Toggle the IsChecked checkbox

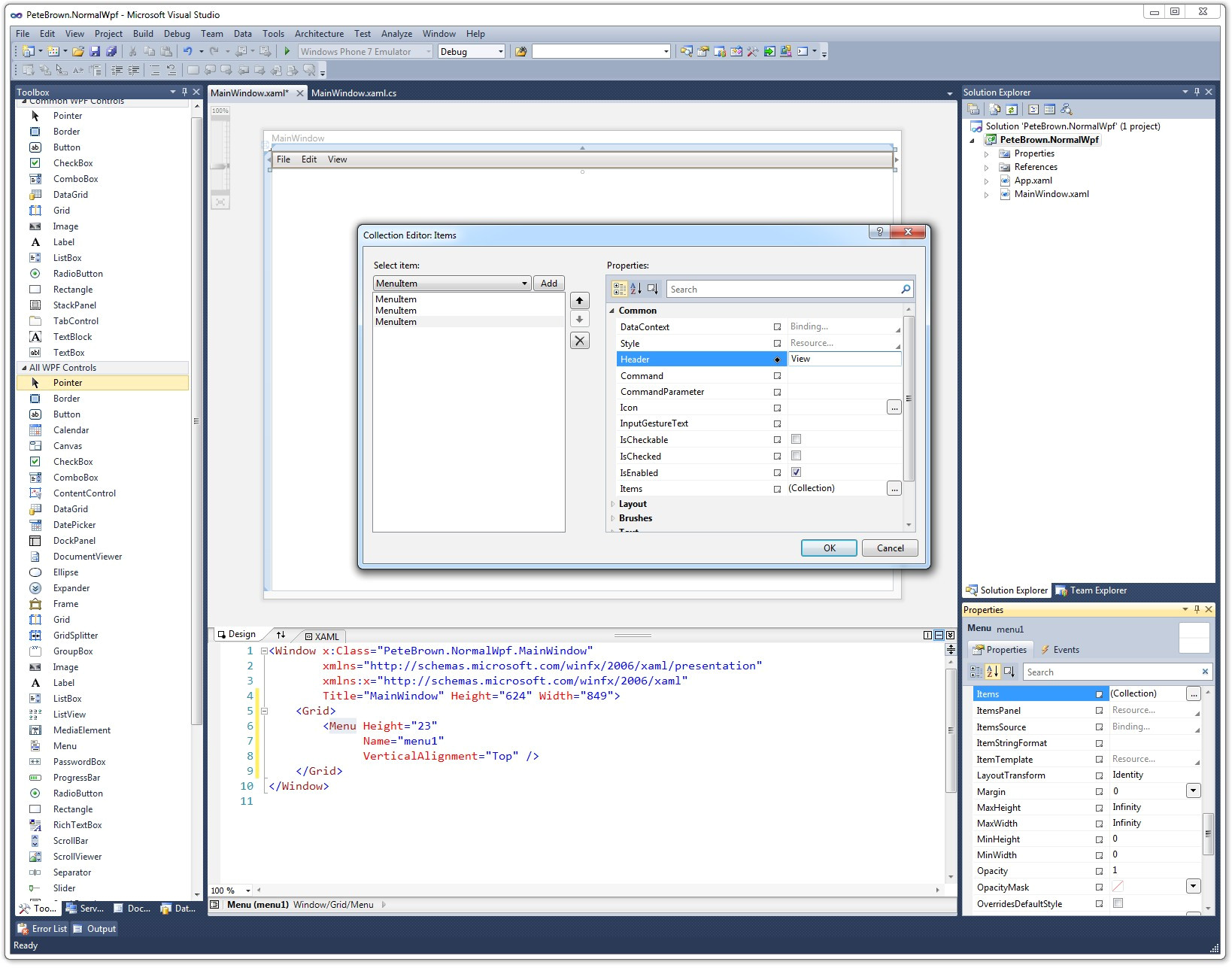click(x=796, y=456)
